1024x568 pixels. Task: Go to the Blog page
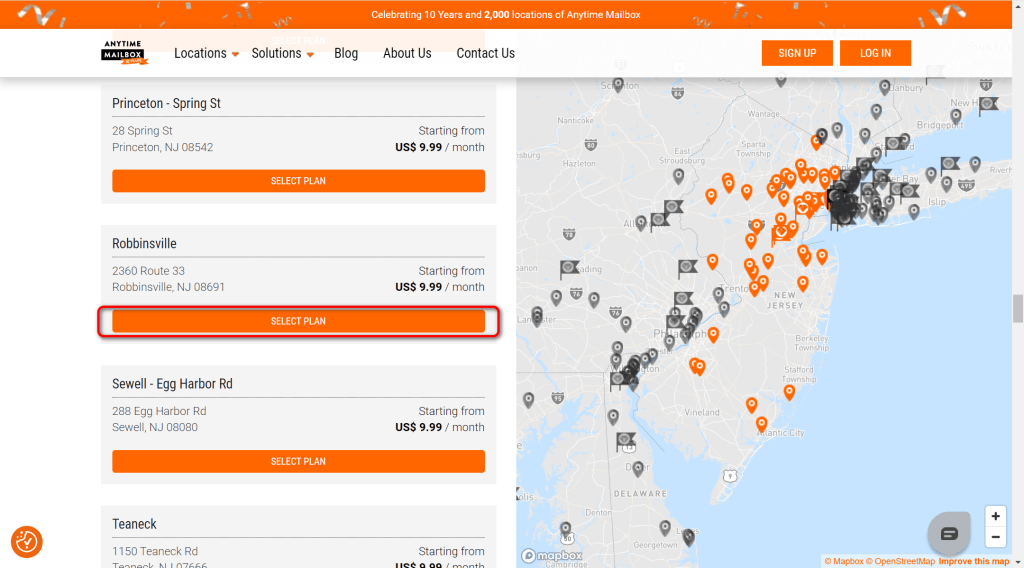coord(346,54)
